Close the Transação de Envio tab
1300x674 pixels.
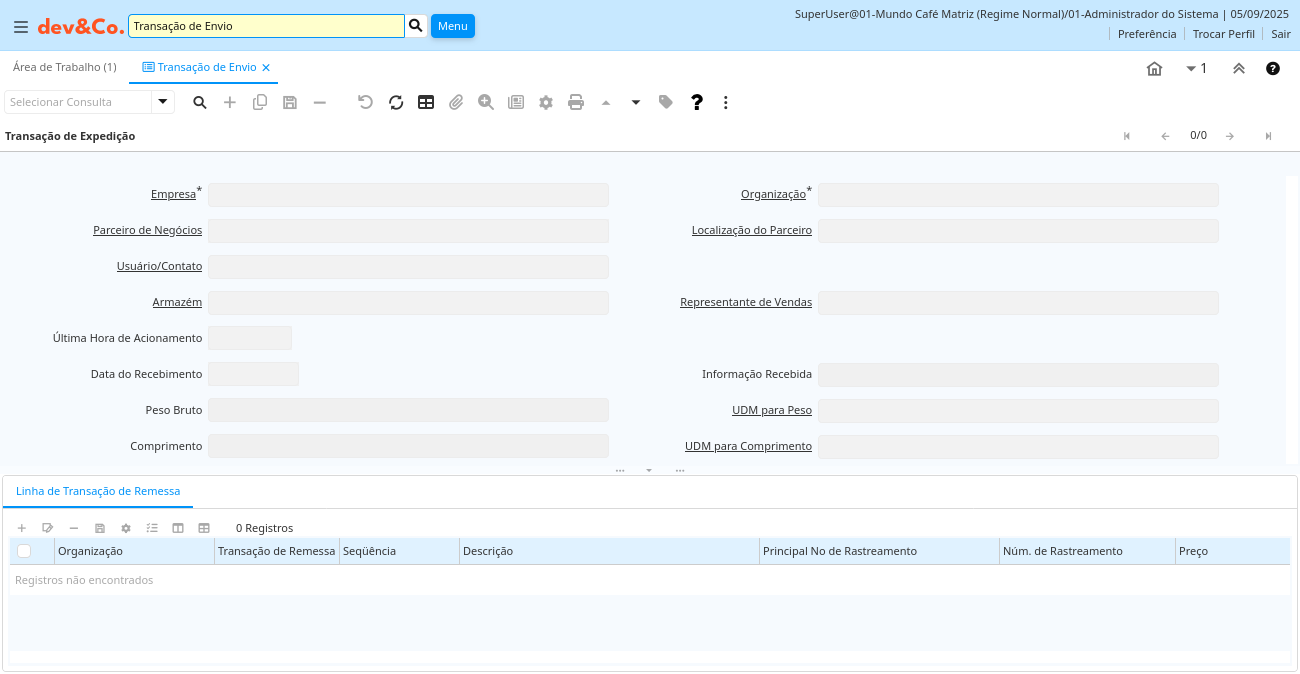[x=266, y=68]
